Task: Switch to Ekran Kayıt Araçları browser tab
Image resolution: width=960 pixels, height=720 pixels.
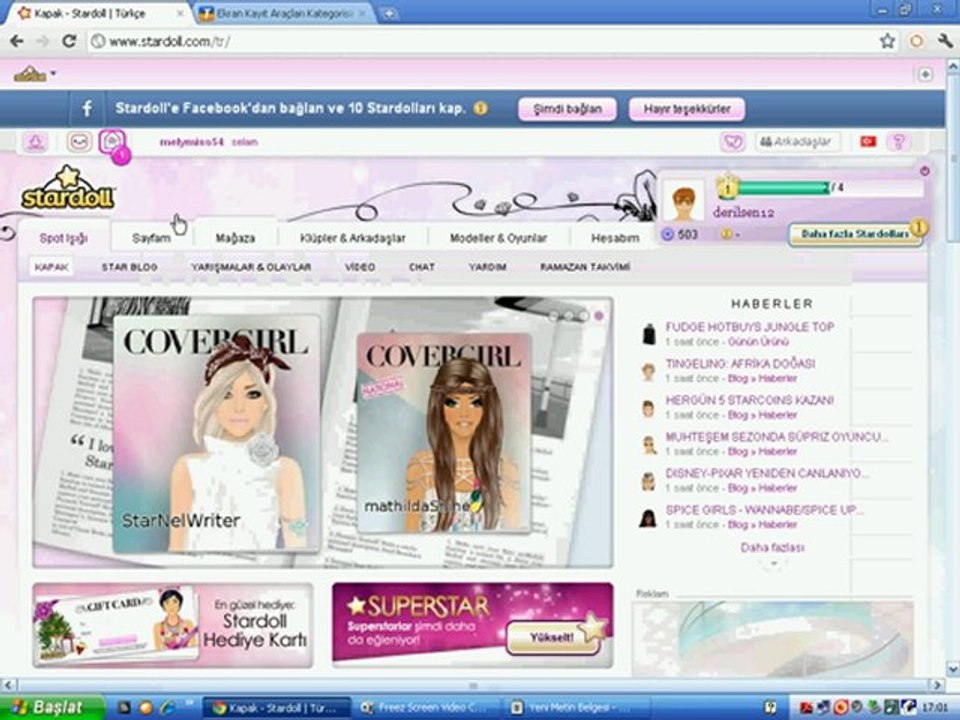Action: (285, 13)
